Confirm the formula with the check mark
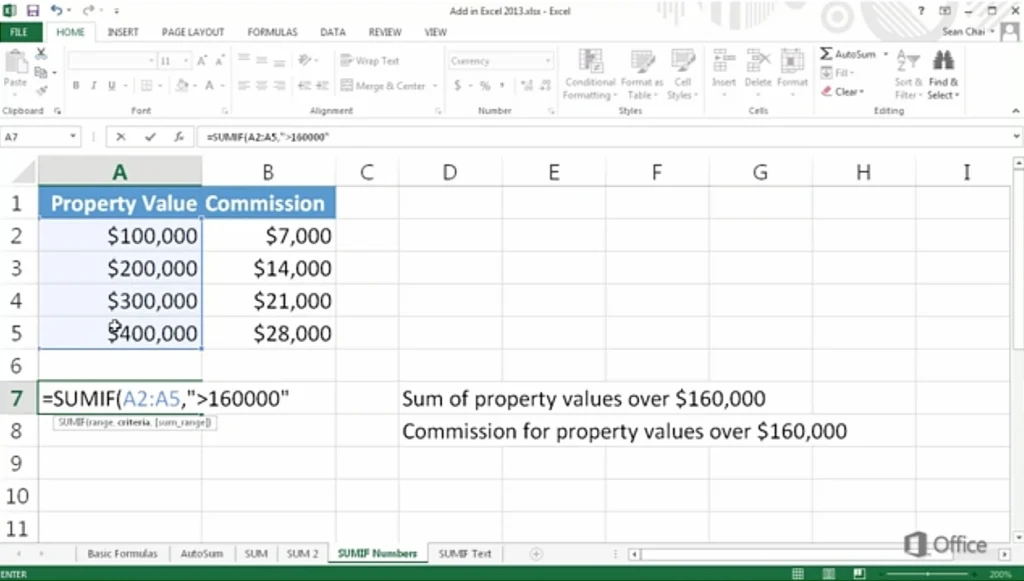 coord(150,137)
